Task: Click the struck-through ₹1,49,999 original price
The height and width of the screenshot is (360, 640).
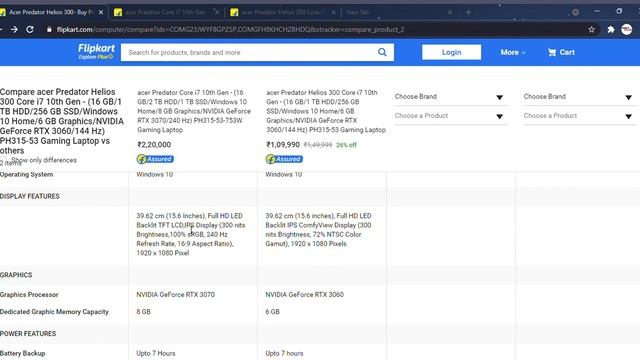Action: [x=318, y=145]
